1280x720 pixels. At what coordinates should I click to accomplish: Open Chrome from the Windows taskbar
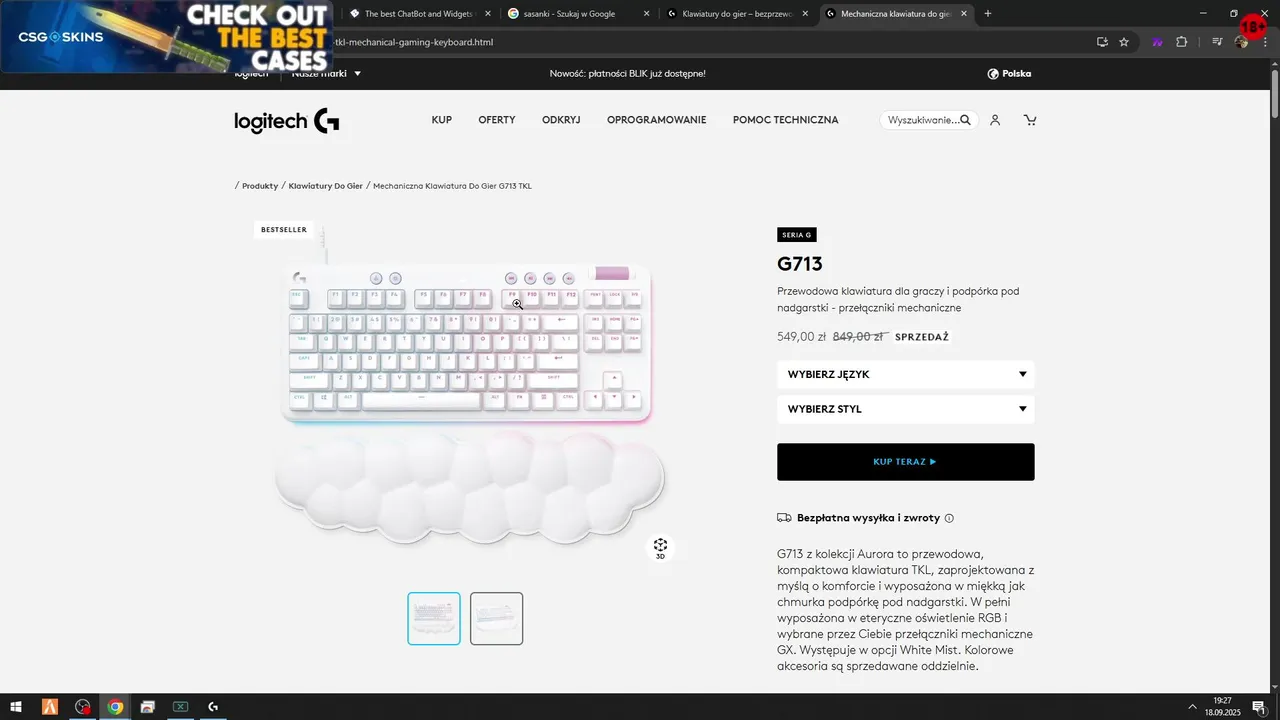[115, 707]
